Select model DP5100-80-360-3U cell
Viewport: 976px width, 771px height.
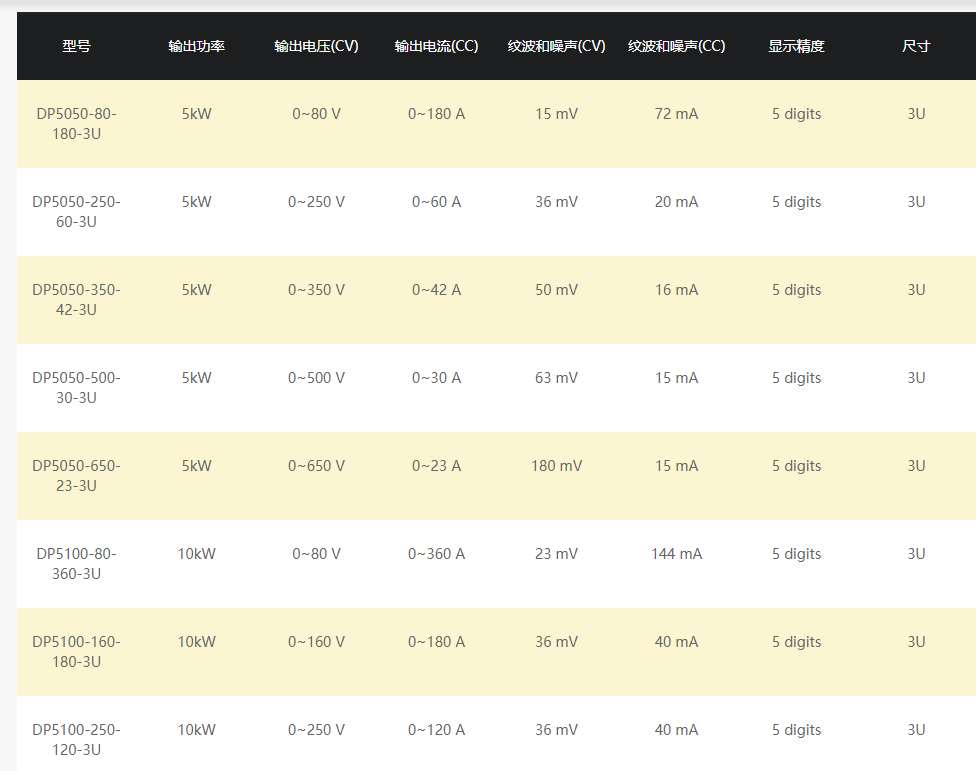pos(77,563)
